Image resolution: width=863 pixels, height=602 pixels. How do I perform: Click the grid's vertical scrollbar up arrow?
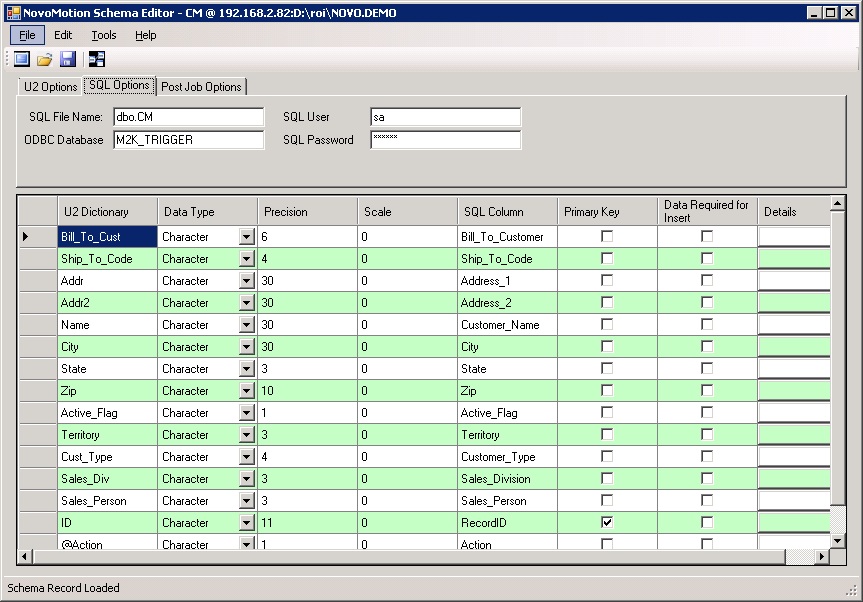[838, 203]
